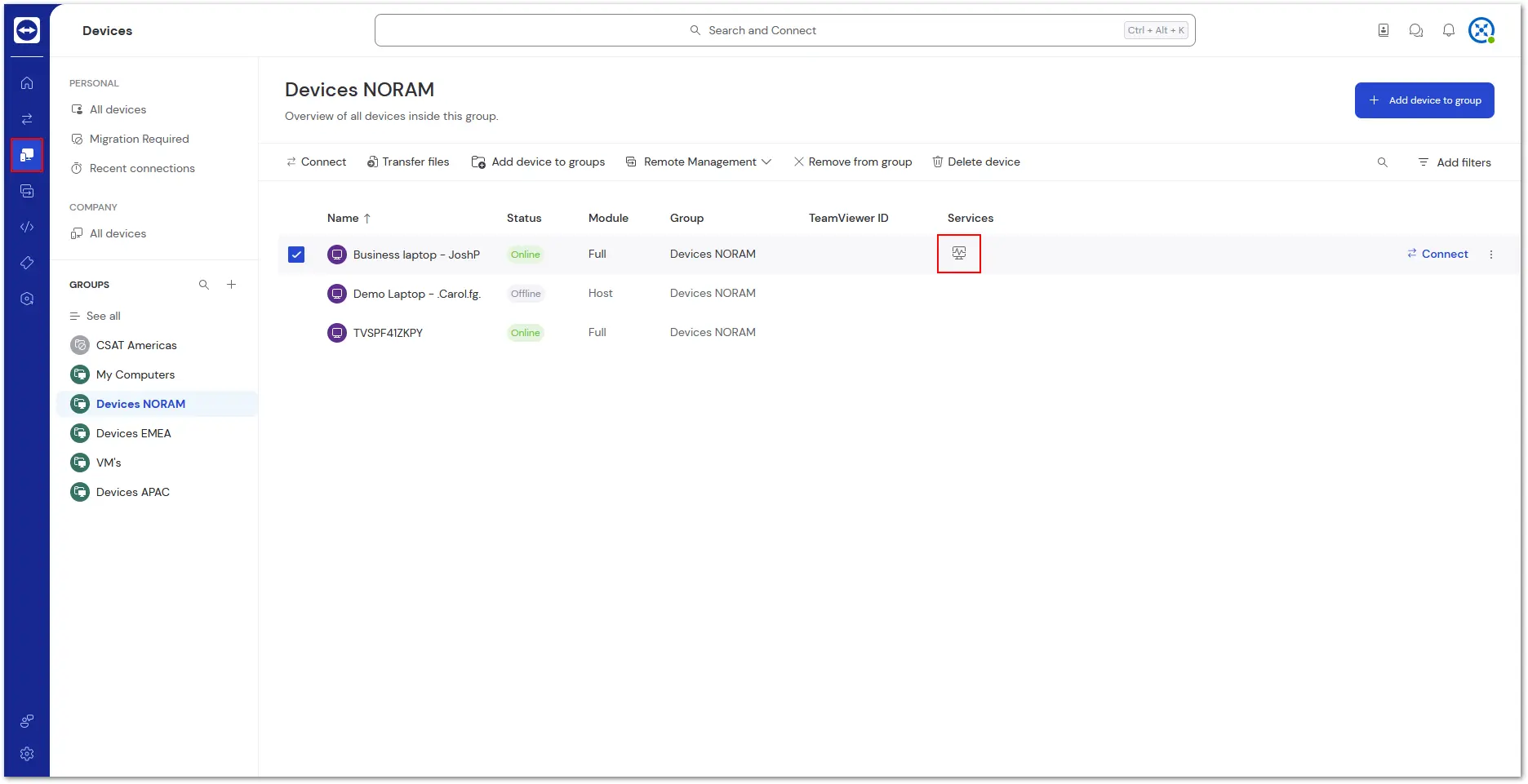Click the Demo Laptop - .Carol.fg. name
Image resolution: width=1528 pixels, height=784 pixels.
[417, 294]
